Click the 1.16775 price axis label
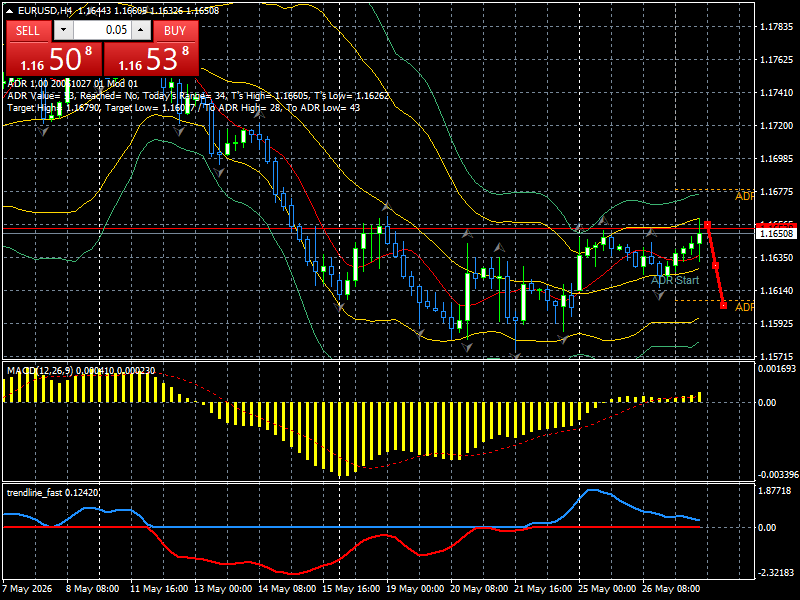The image size is (800, 600). (777, 192)
